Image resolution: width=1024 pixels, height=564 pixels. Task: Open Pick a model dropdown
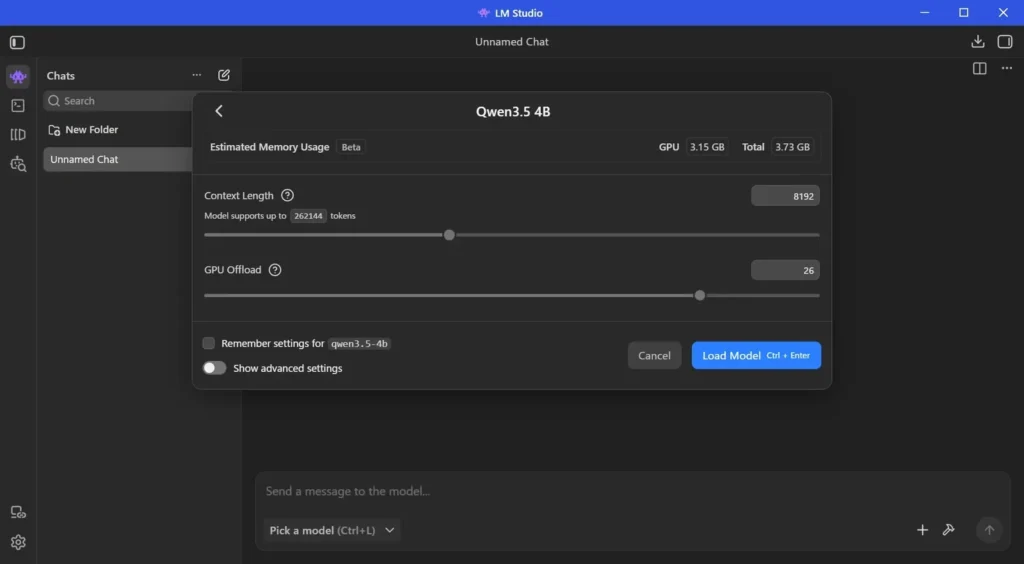[x=332, y=530]
